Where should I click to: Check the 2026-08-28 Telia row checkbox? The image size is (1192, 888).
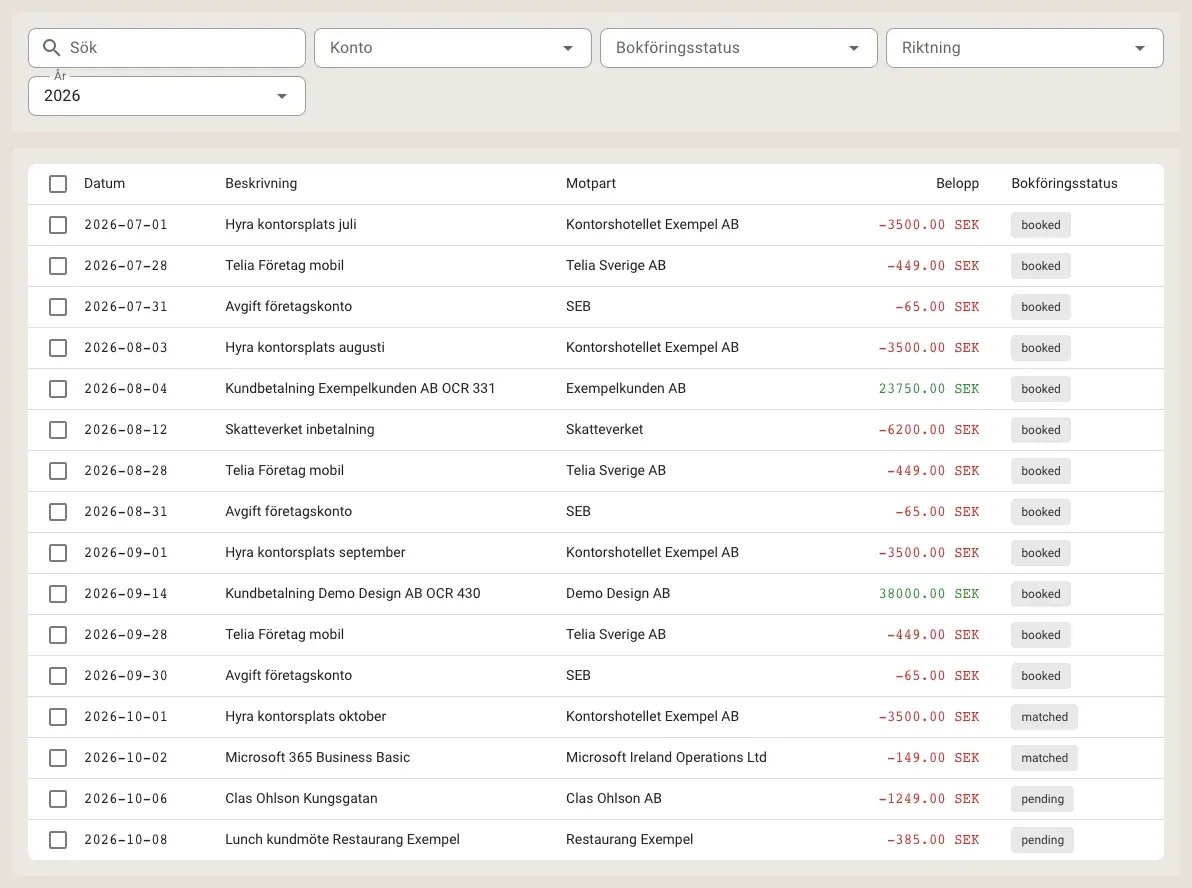pos(58,471)
